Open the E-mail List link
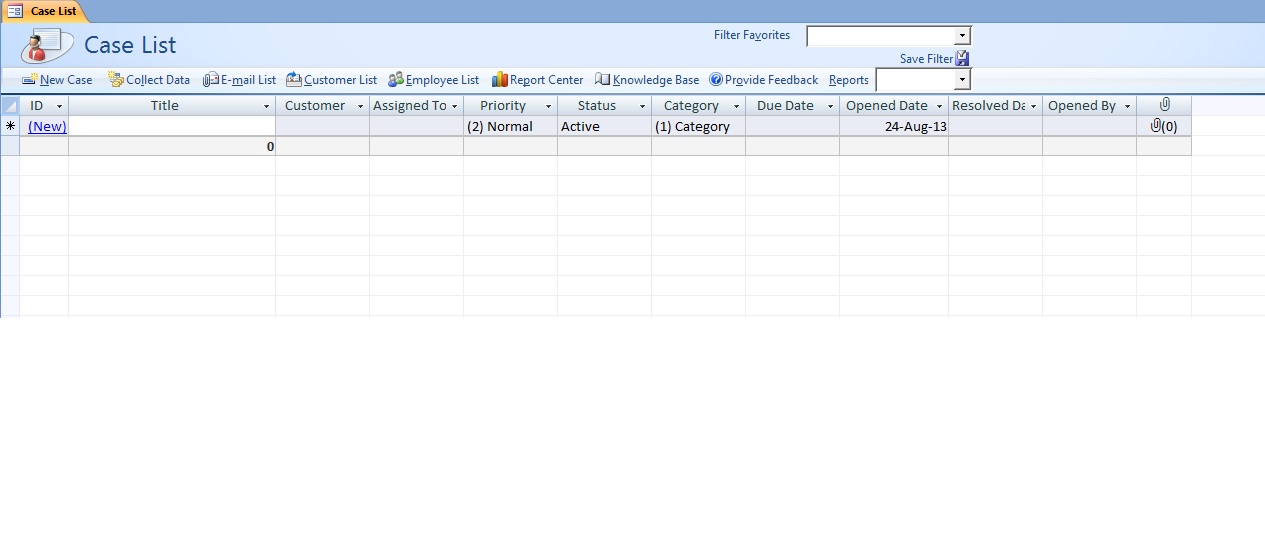This screenshot has height=540, width=1265. [248, 80]
